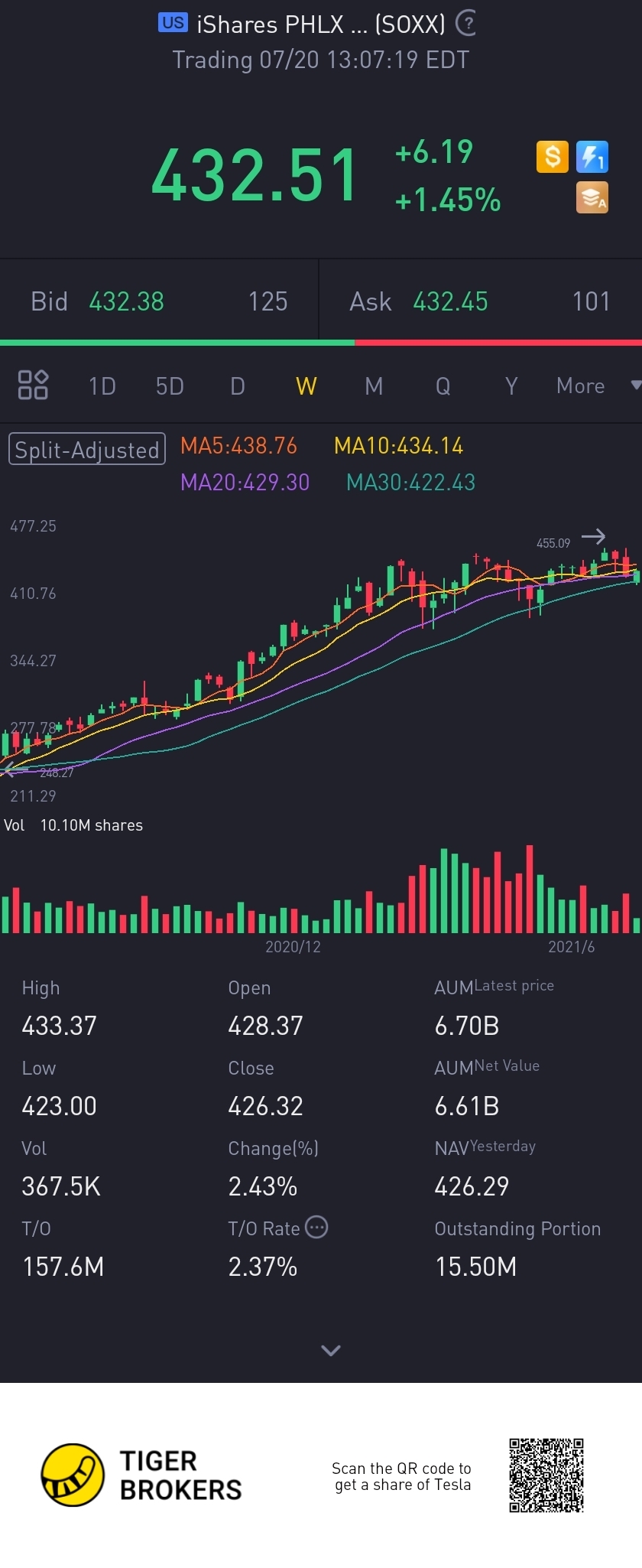The height and width of the screenshot is (1568, 642).
Task: Tap the Open value 428.37
Action: tap(265, 1026)
